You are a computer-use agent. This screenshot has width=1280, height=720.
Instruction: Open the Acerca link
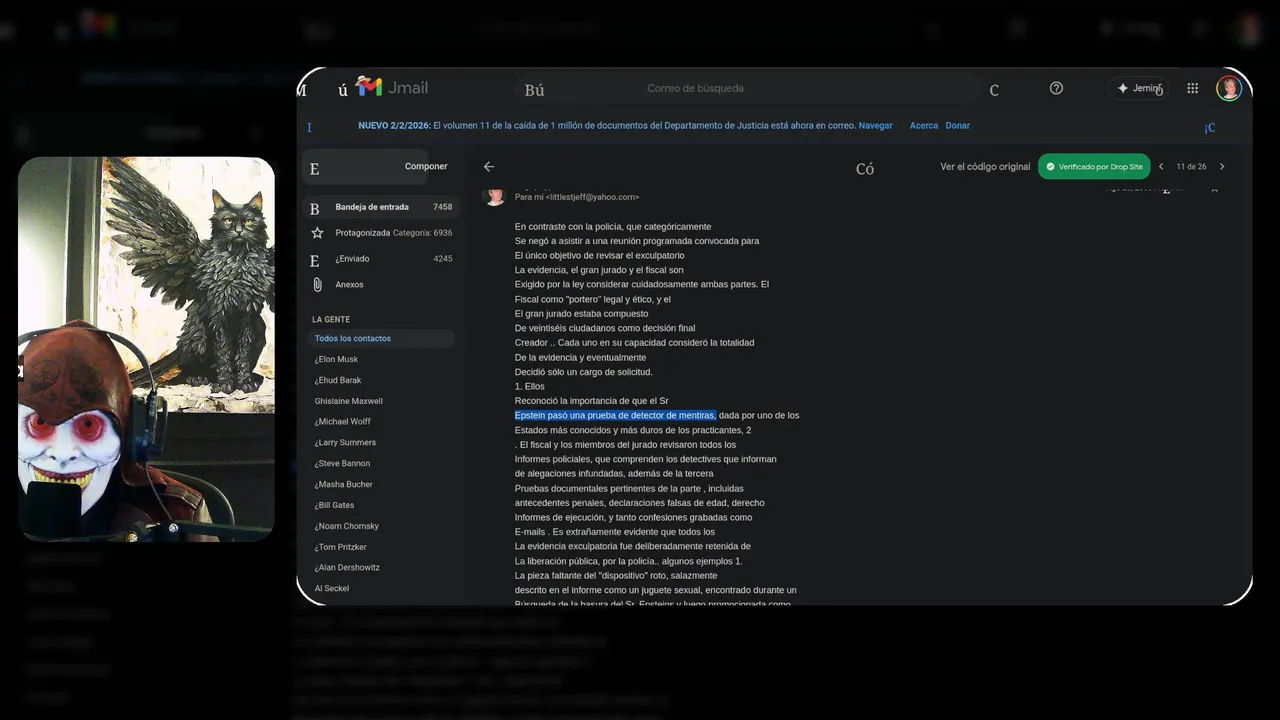tap(924, 126)
